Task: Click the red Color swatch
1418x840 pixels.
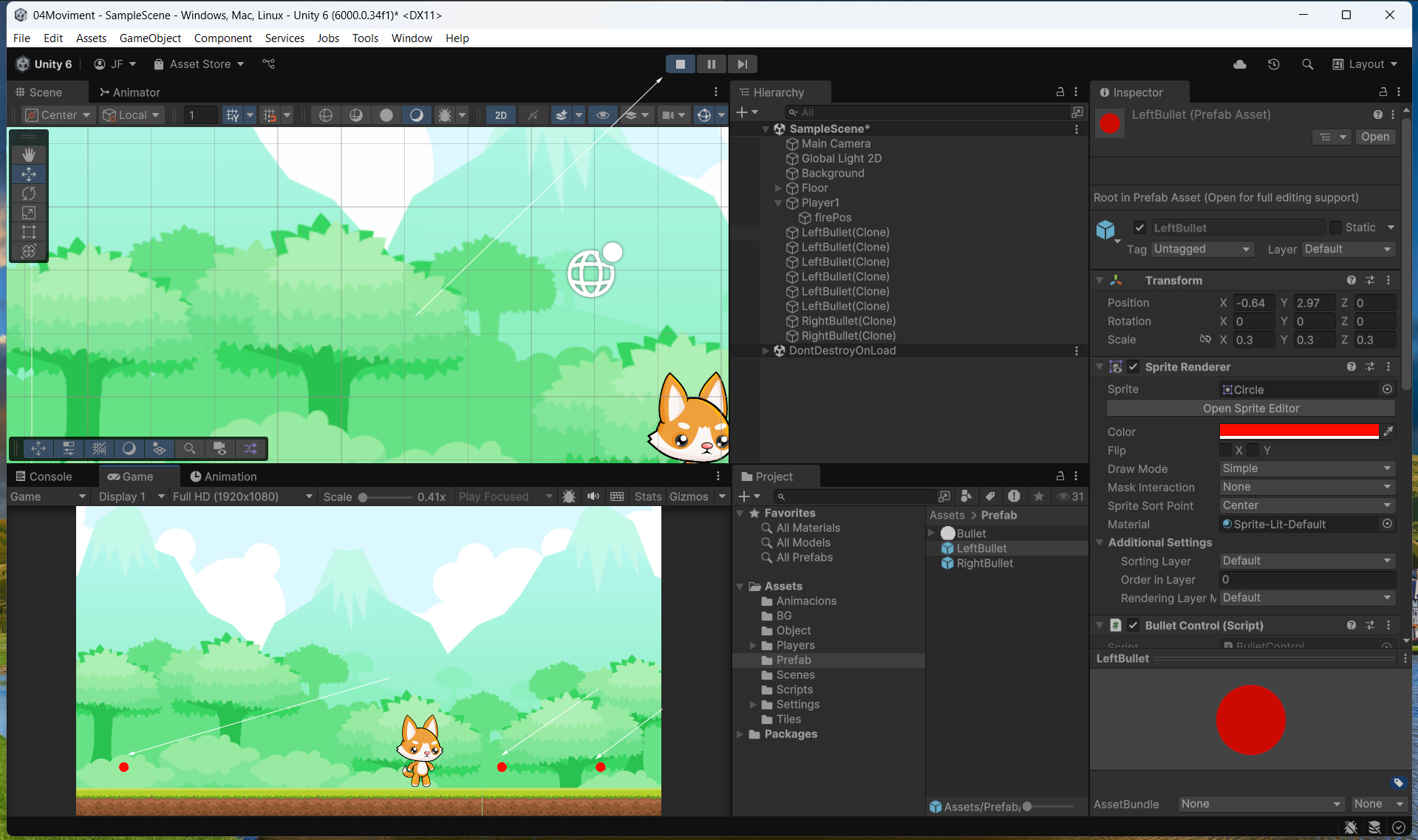Action: (x=1298, y=431)
